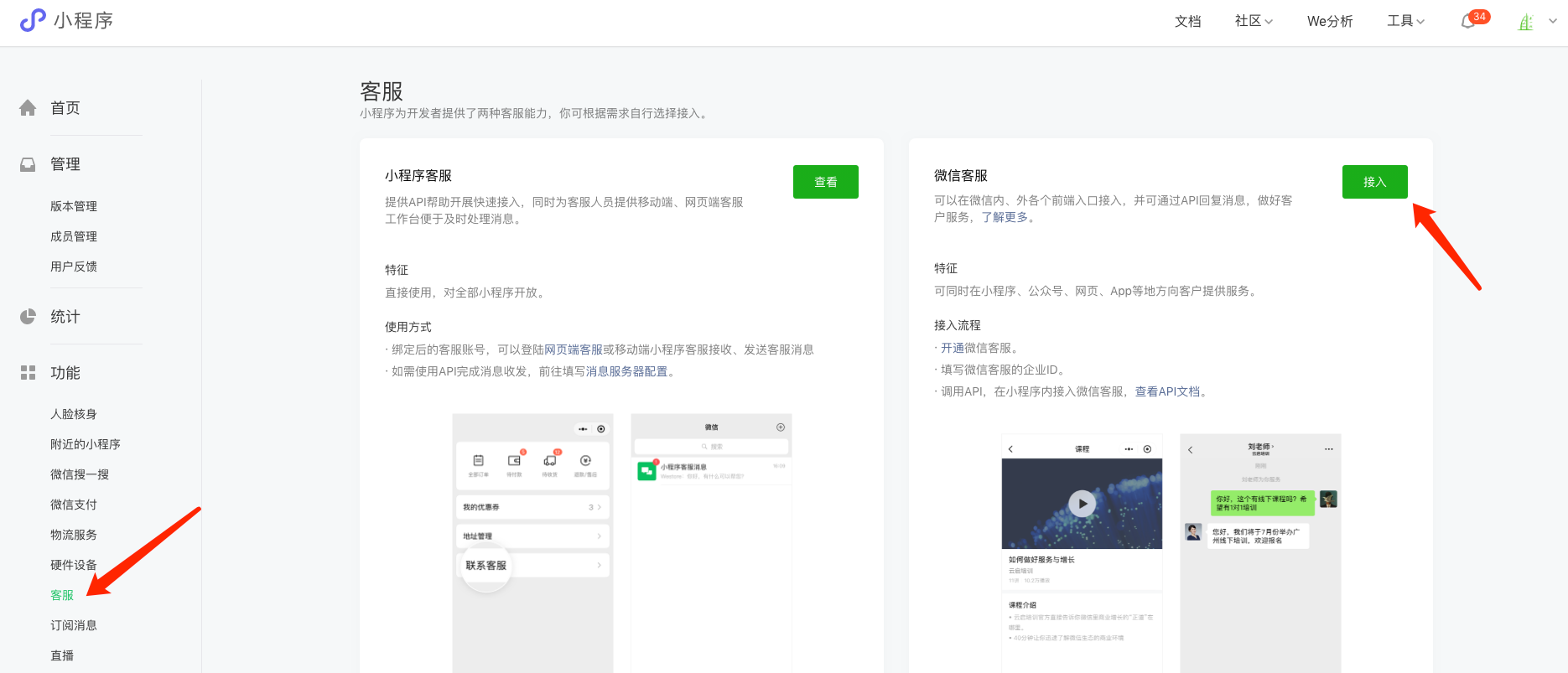
Task: Open 用户反馈 in sidebar
Action: (x=74, y=267)
